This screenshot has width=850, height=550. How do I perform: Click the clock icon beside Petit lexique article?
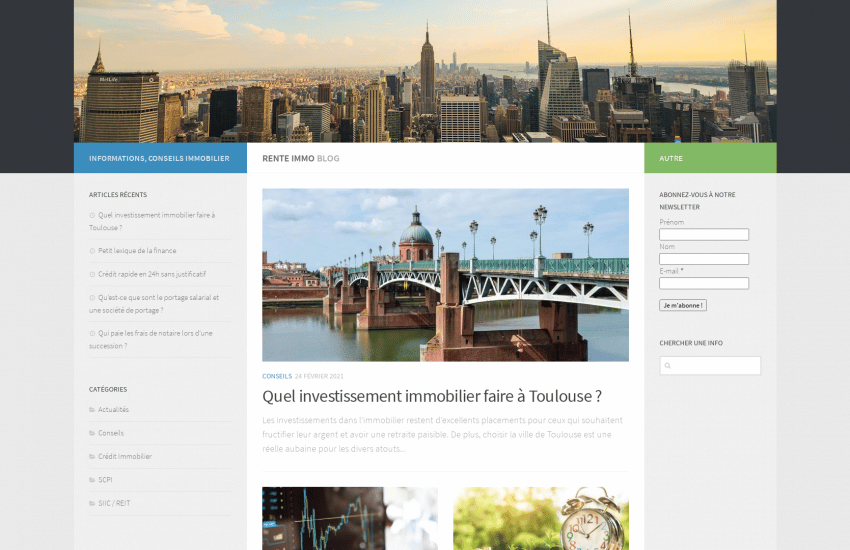click(92, 251)
